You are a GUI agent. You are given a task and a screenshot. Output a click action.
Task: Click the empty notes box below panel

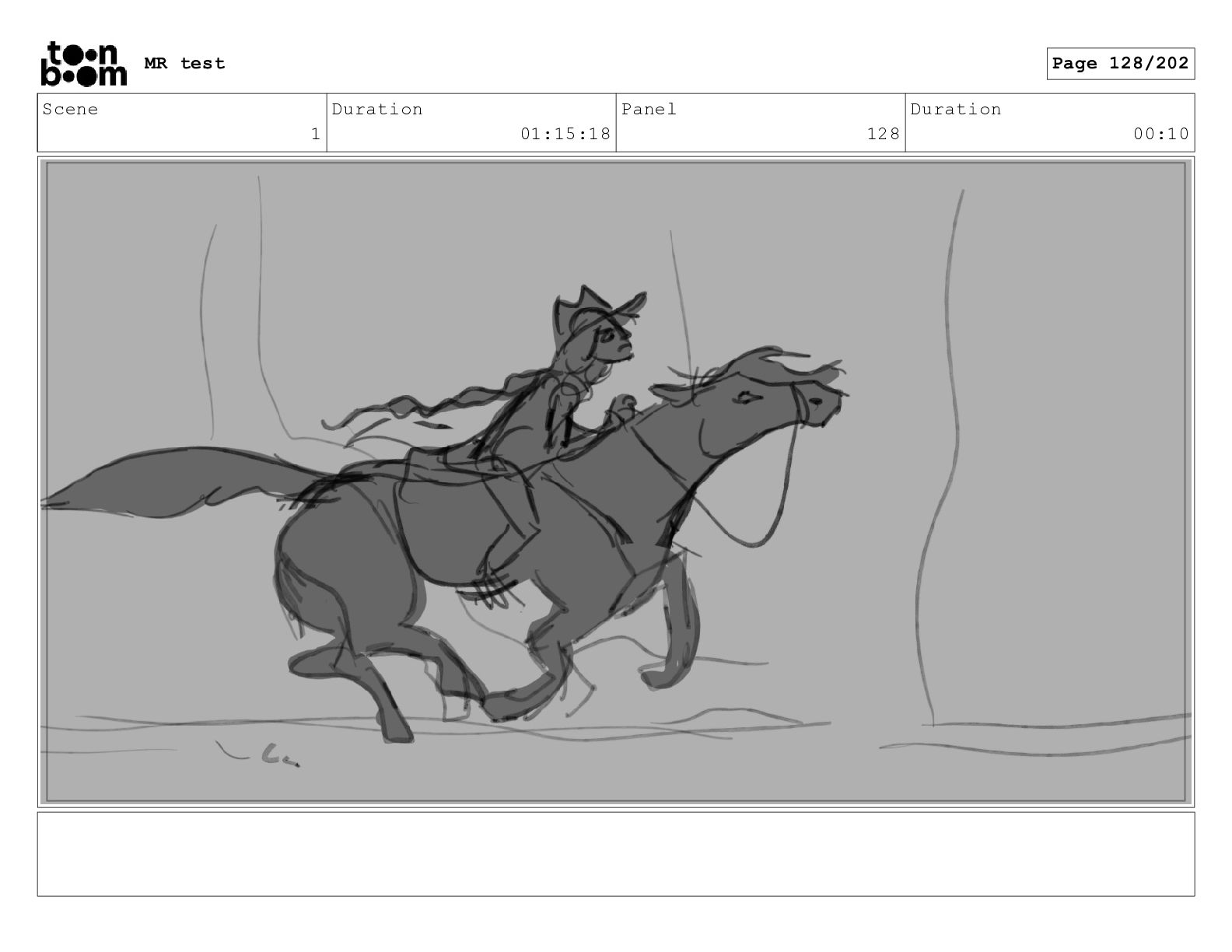(x=616, y=854)
